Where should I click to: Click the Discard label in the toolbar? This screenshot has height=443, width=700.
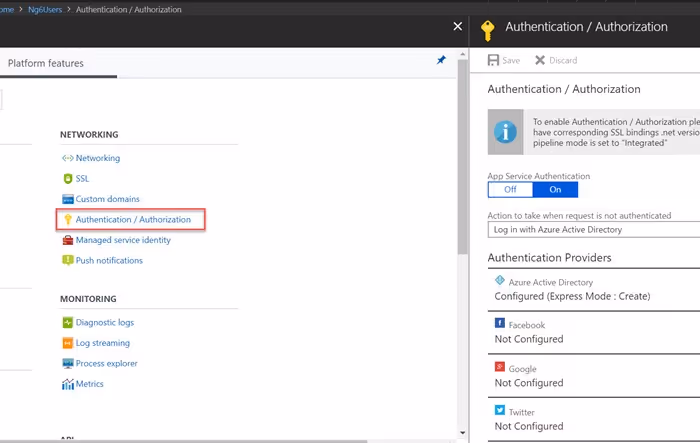coord(563,60)
